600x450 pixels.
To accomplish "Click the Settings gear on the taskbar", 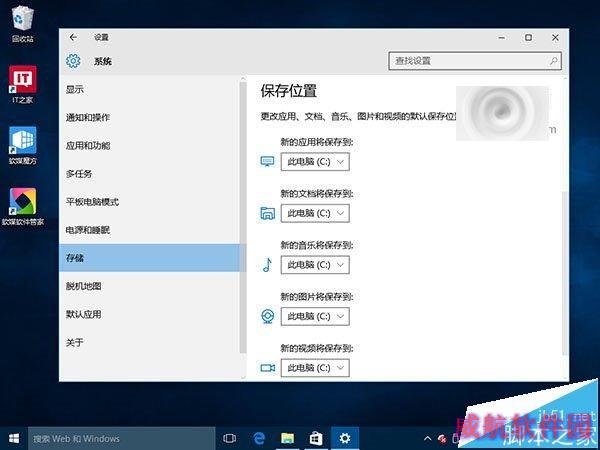I will (345, 439).
